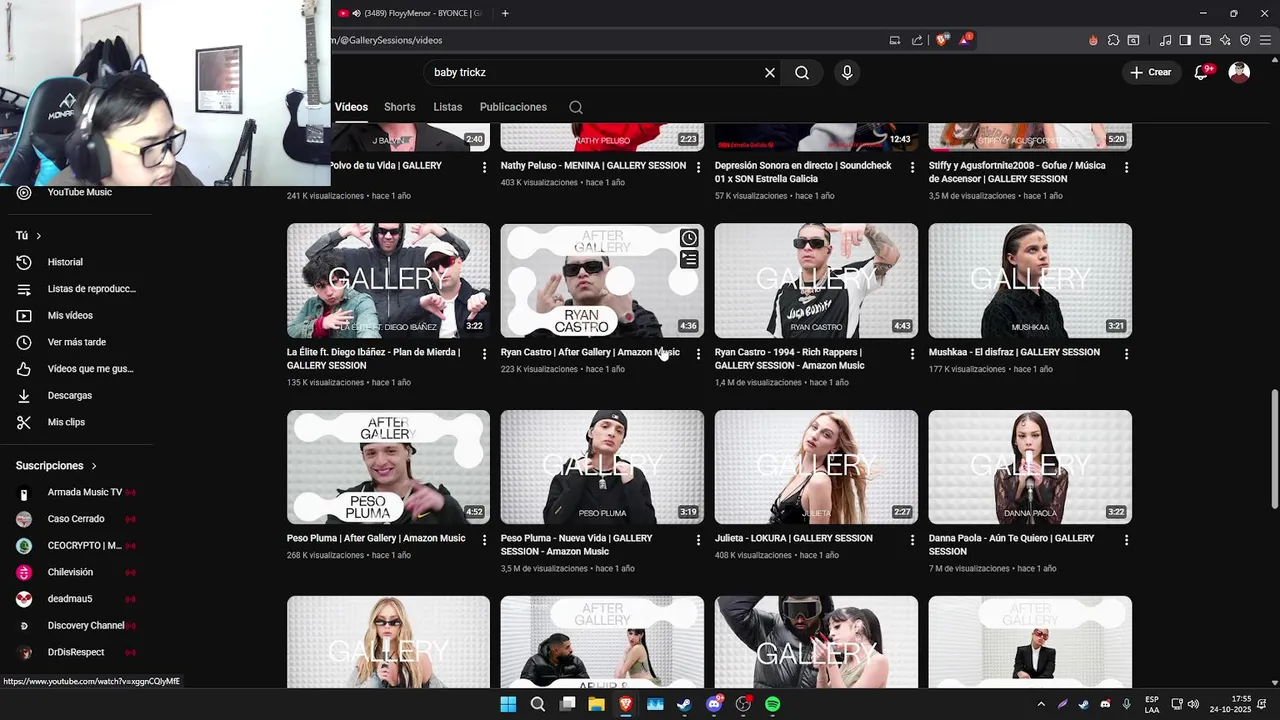The image size is (1280, 720).
Task: Click the Crear button
Action: coord(1151,72)
